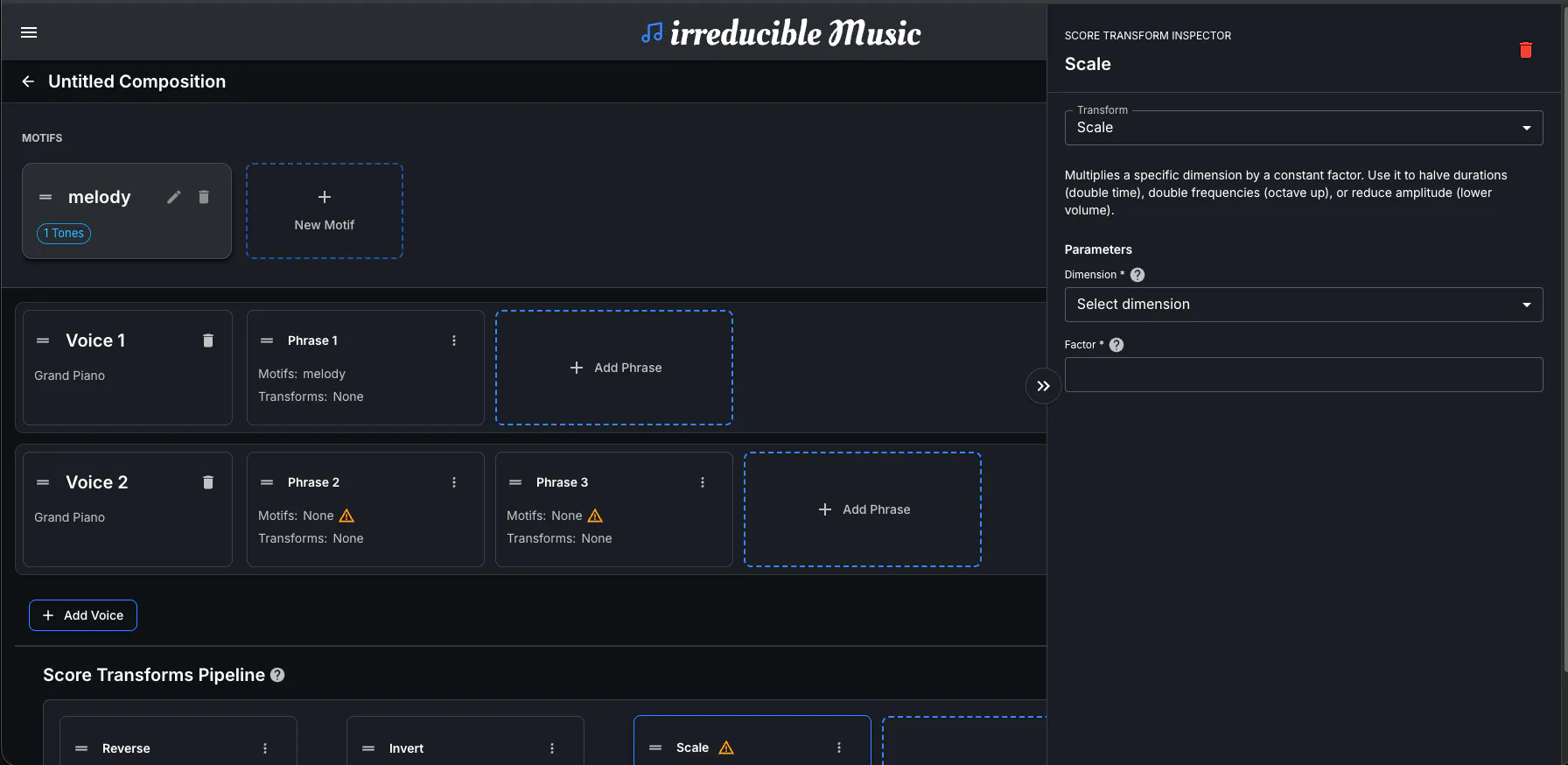1568x765 pixels.
Task: Click Phrase 2 drag handle
Action: (267, 482)
